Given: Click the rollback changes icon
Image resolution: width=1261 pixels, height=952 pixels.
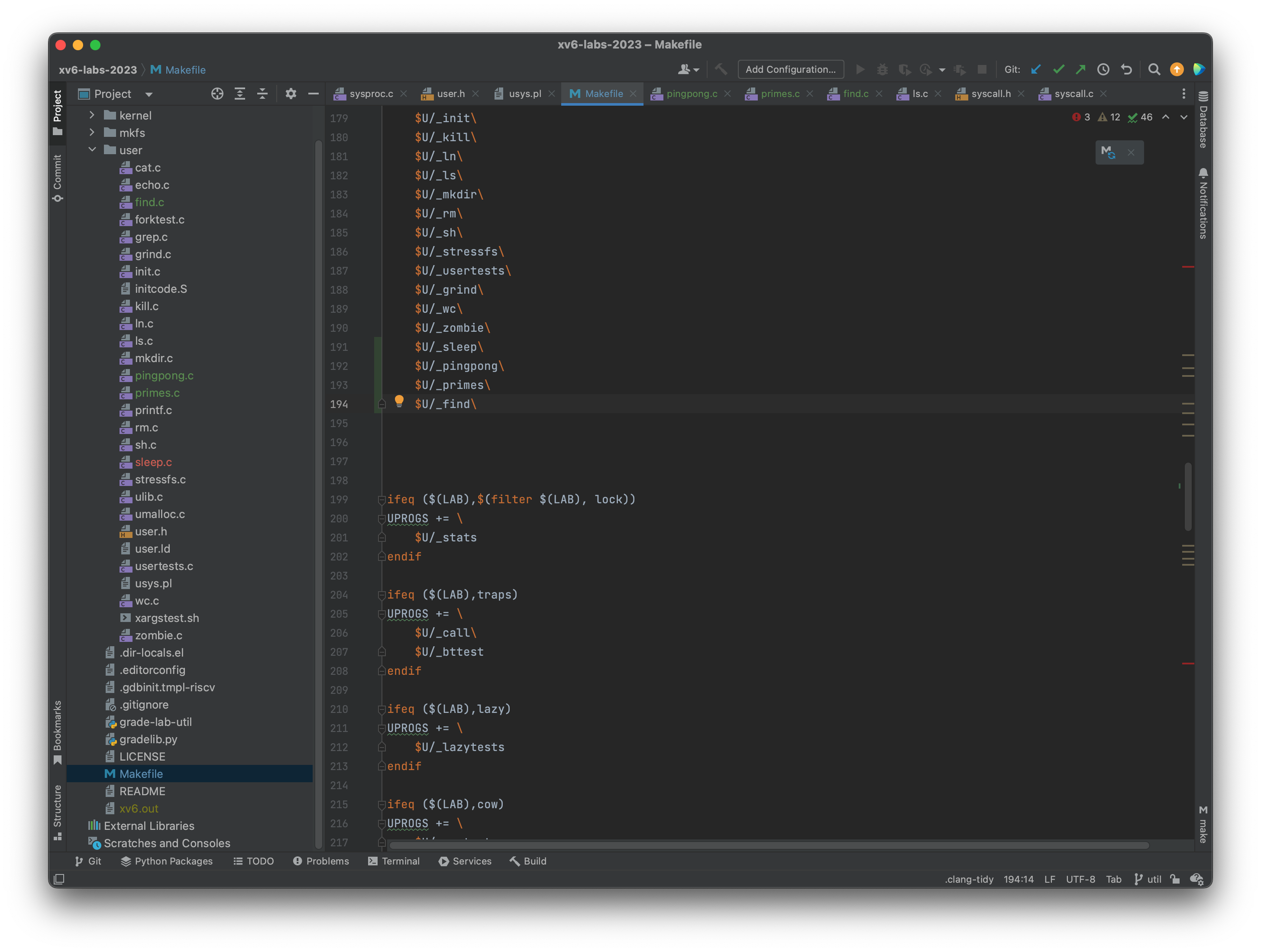Looking at the screenshot, I should click(x=1126, y=69).
